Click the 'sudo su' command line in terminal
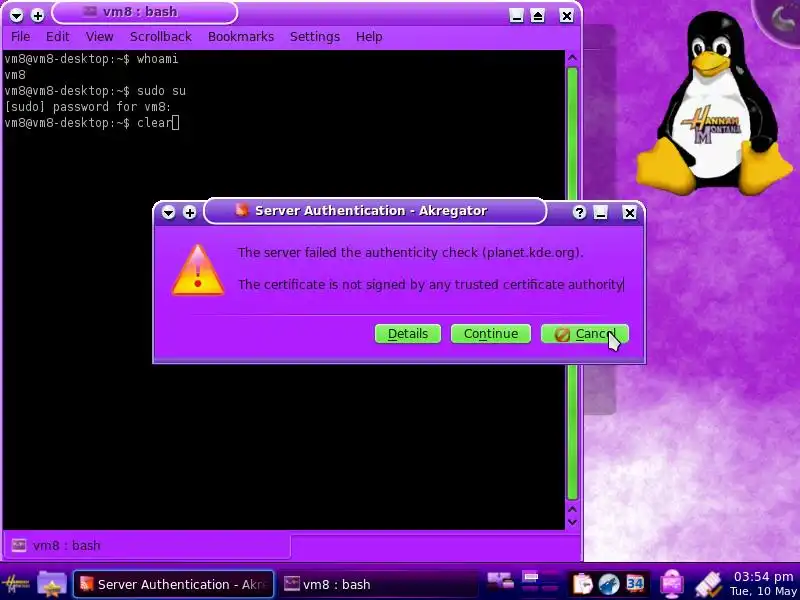 click(95, 91)
